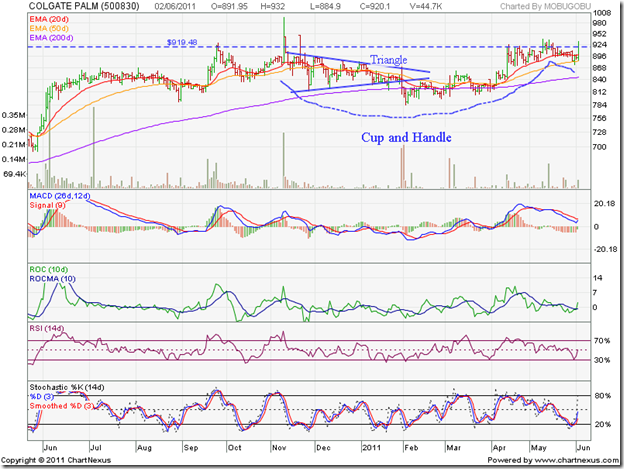Click the Signal (9) legend label

pos(47,205)
